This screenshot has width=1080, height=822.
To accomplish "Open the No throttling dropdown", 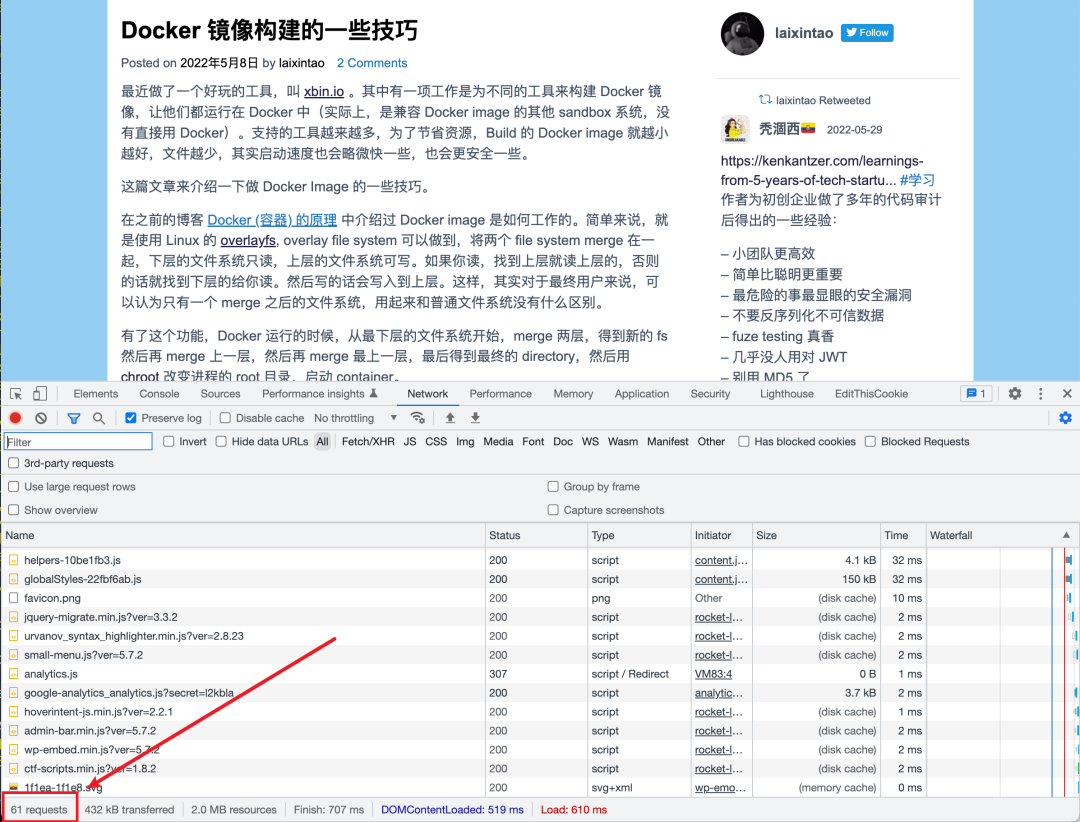I will pyautogui.click(x=355, y=418).
